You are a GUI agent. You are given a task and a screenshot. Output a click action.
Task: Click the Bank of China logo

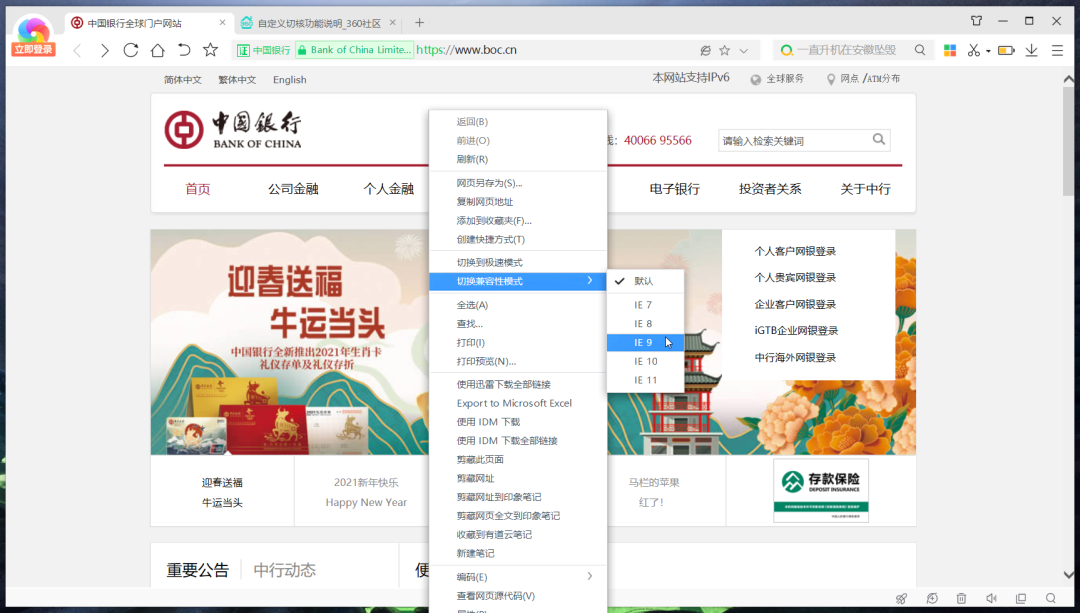click(233, 129)
